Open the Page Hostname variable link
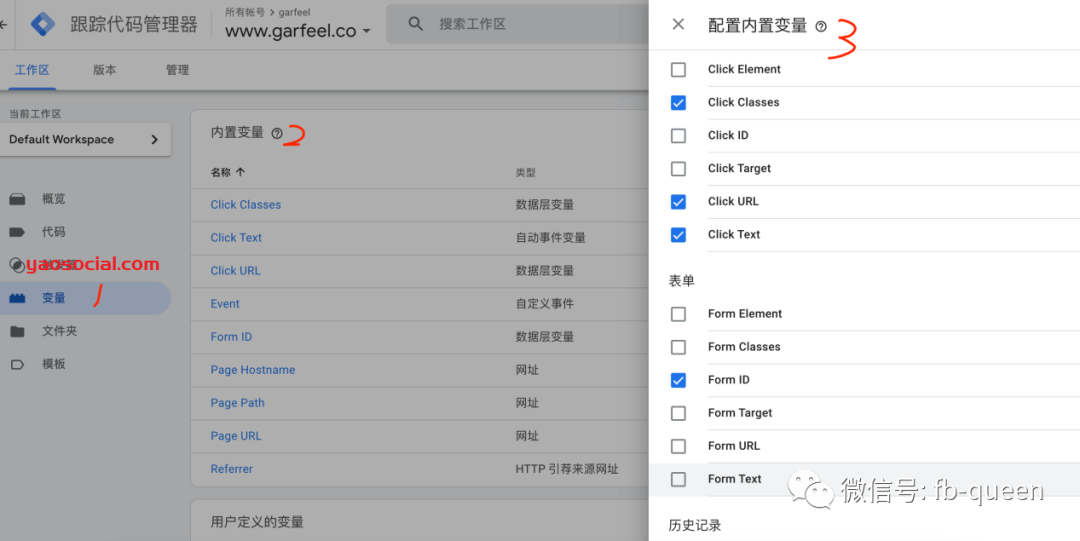This screenshot has width=1080, height=541. coord(253,370)
